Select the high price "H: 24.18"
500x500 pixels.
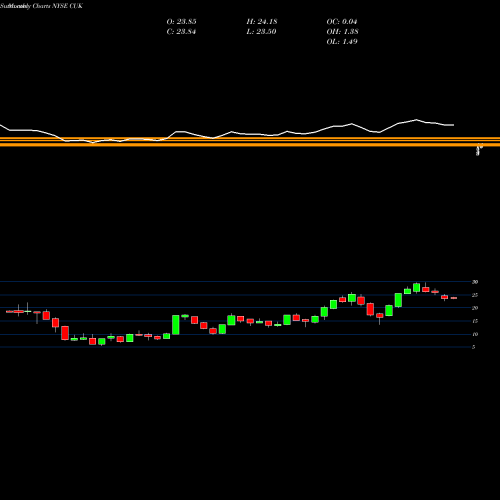click(x=262, y=22)
